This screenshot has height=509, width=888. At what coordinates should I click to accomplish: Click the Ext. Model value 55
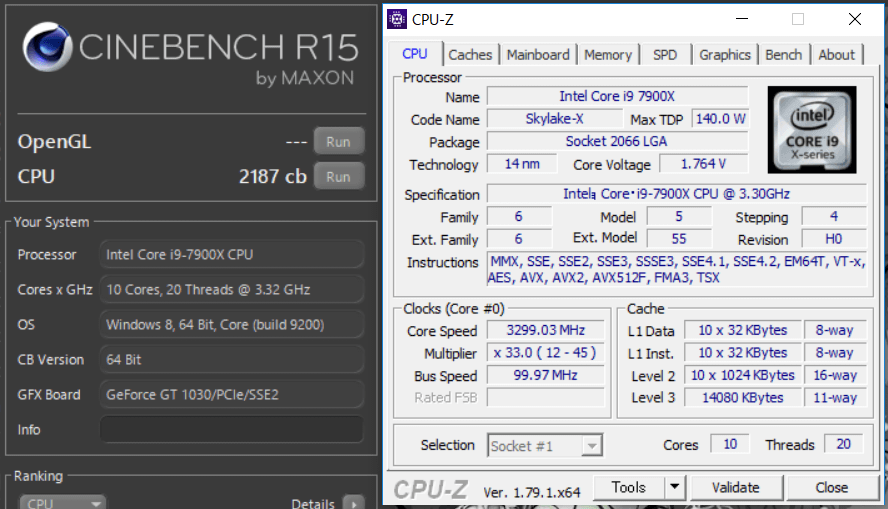679,238
